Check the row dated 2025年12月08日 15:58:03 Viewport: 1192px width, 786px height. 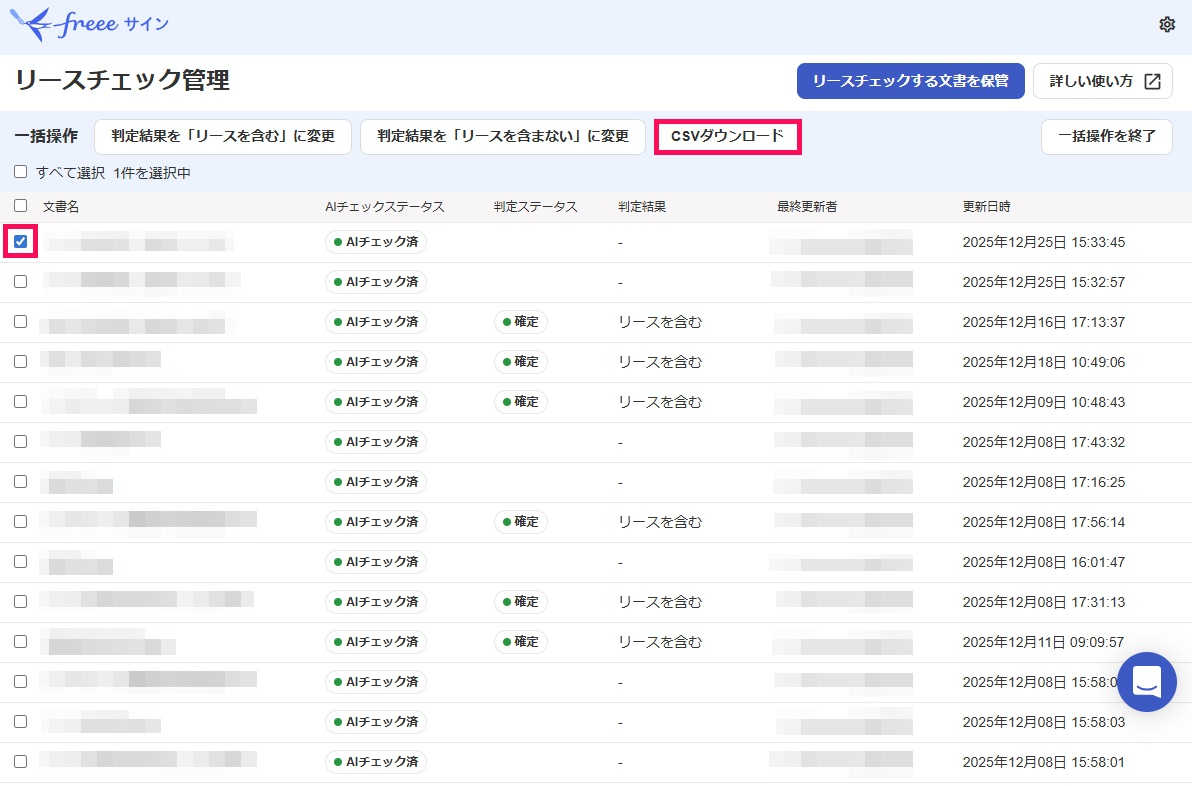tap(21, 721)
